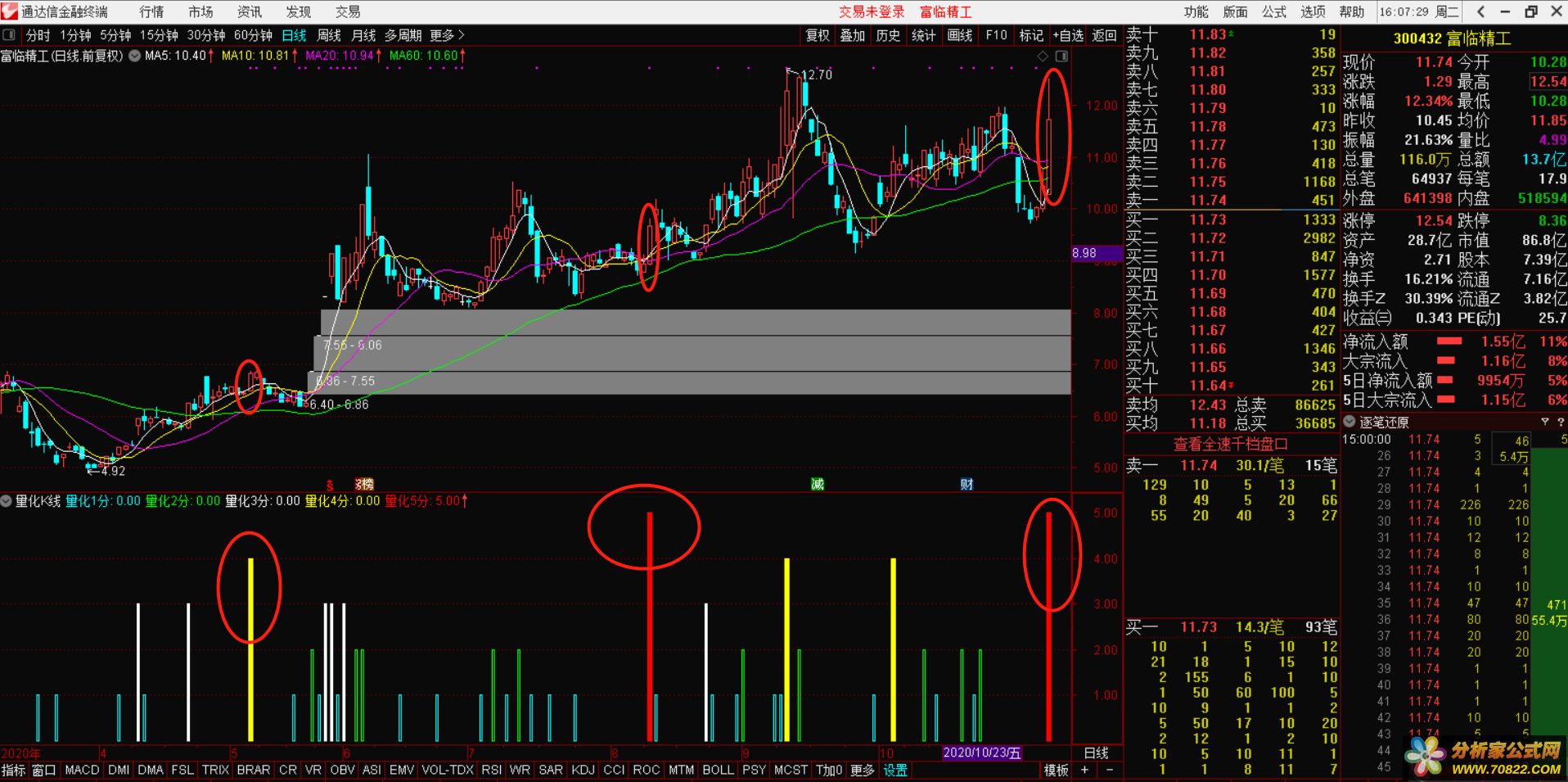Select the 60分钟 period tab

(x=253, y=35)
